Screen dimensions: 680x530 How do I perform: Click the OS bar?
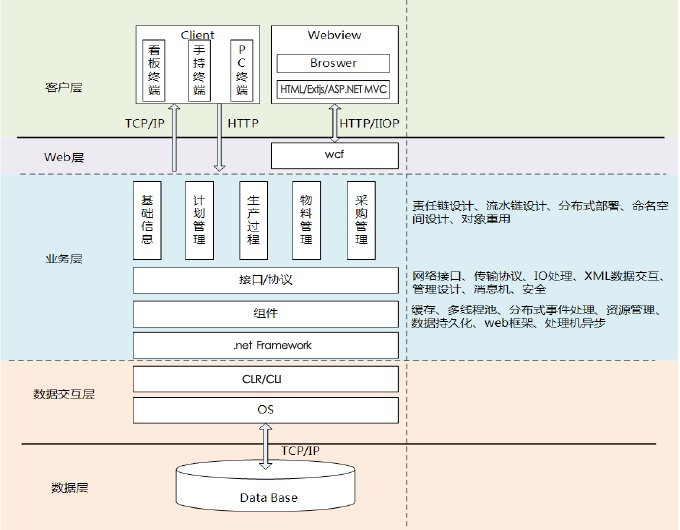point(266,409)
